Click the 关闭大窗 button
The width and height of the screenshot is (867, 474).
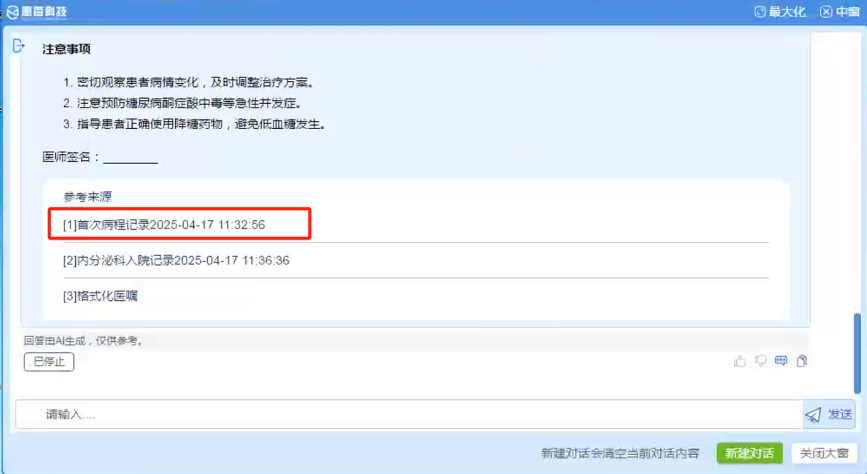(x=824, y=453)
